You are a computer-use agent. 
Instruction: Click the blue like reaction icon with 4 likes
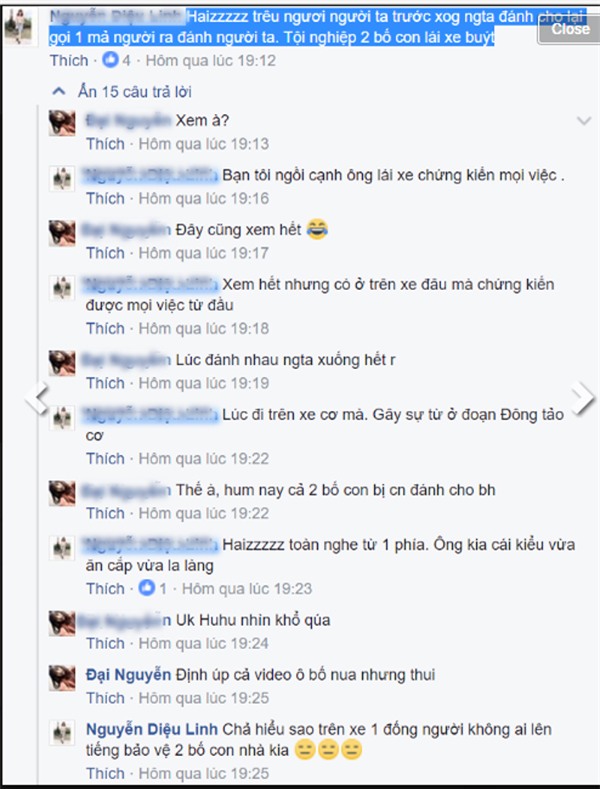click(x=110, y=60)
